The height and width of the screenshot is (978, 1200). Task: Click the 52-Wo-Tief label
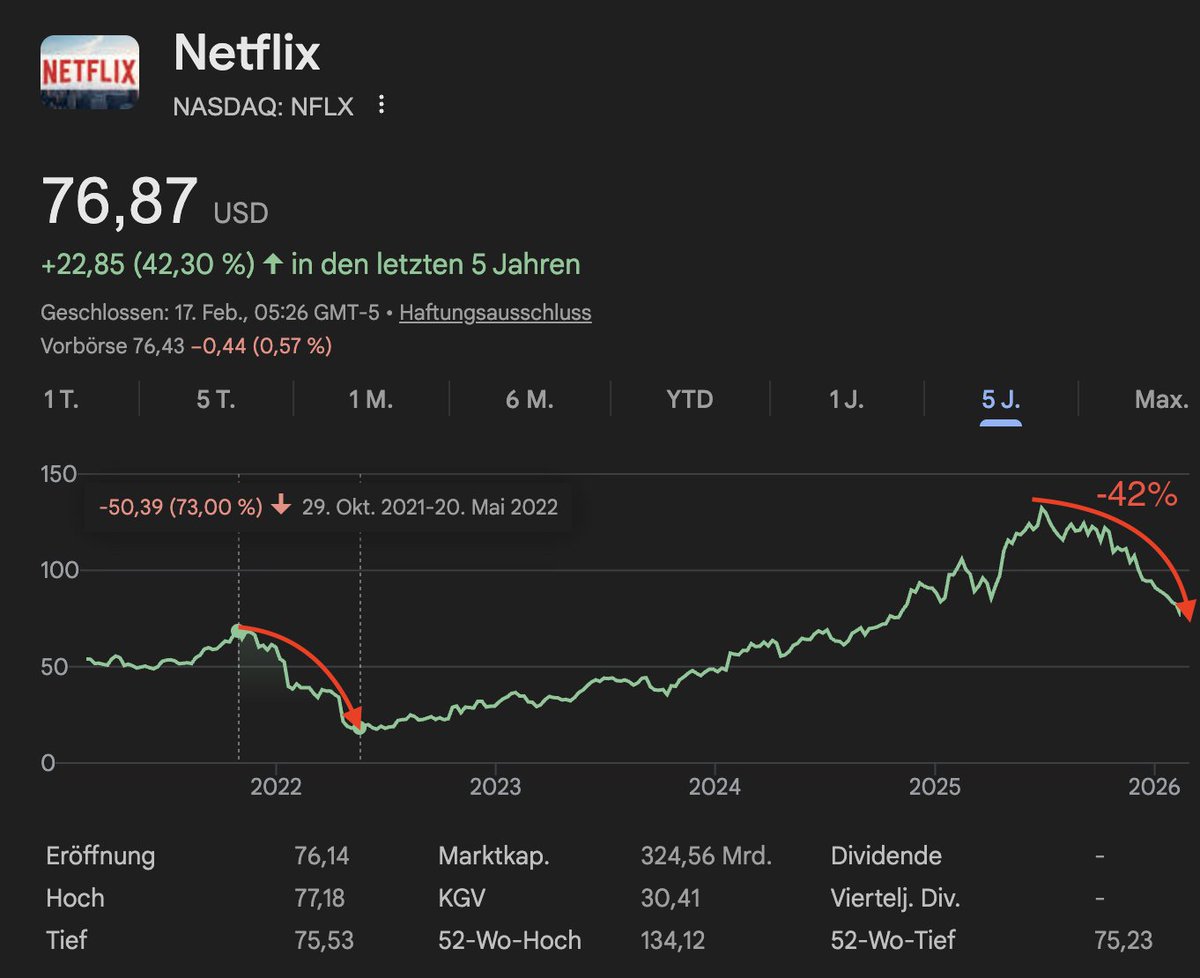(x=893, y=940)
